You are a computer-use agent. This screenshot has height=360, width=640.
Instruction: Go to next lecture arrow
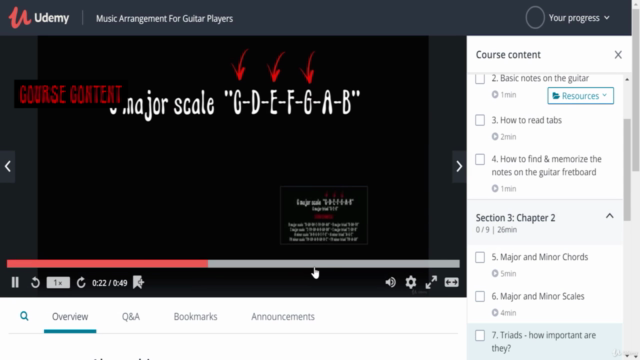[459, 166]
